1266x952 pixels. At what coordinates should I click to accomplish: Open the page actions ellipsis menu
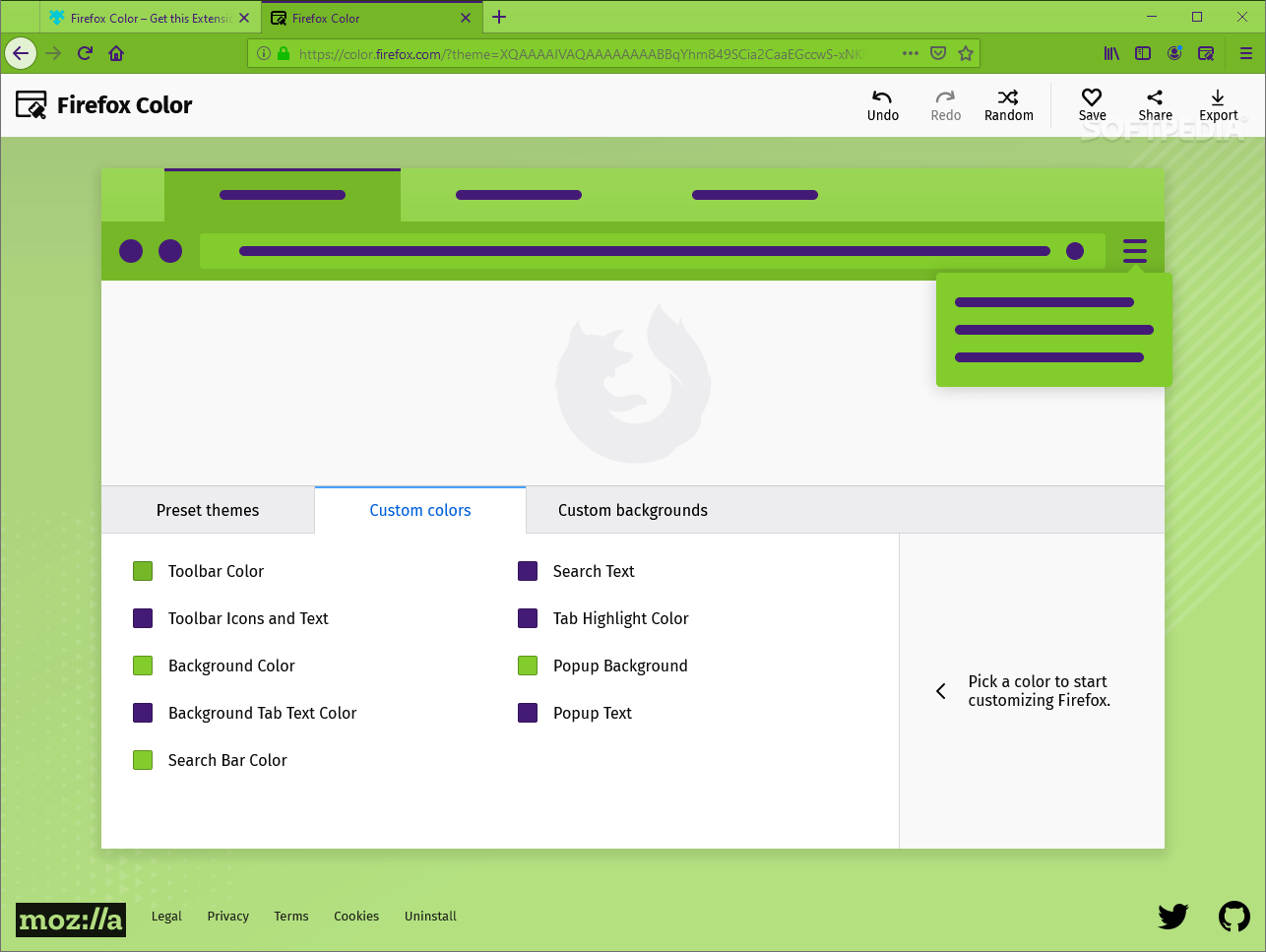pos(910,53)
